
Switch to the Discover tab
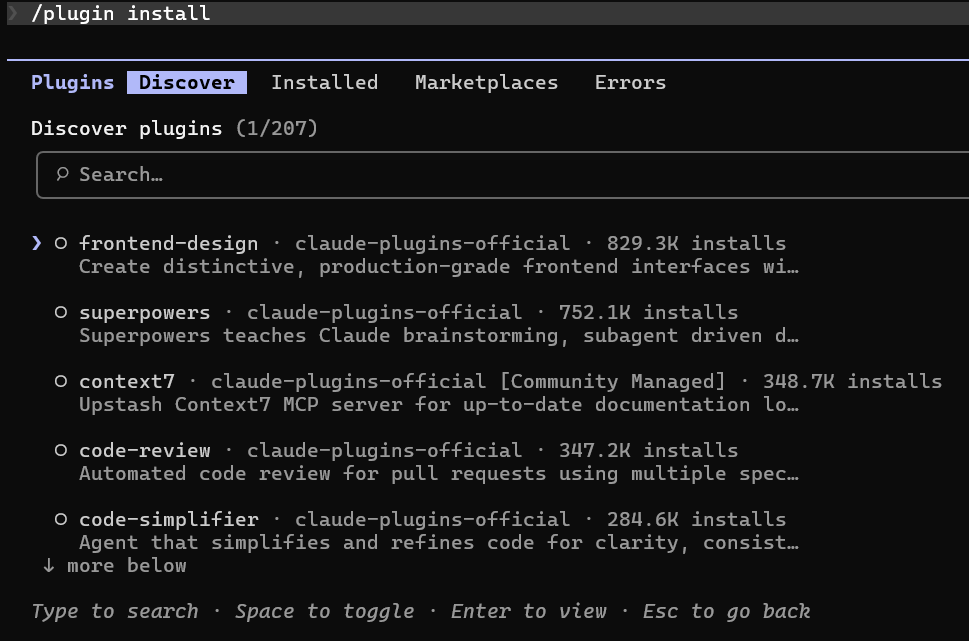pos(187,82)
